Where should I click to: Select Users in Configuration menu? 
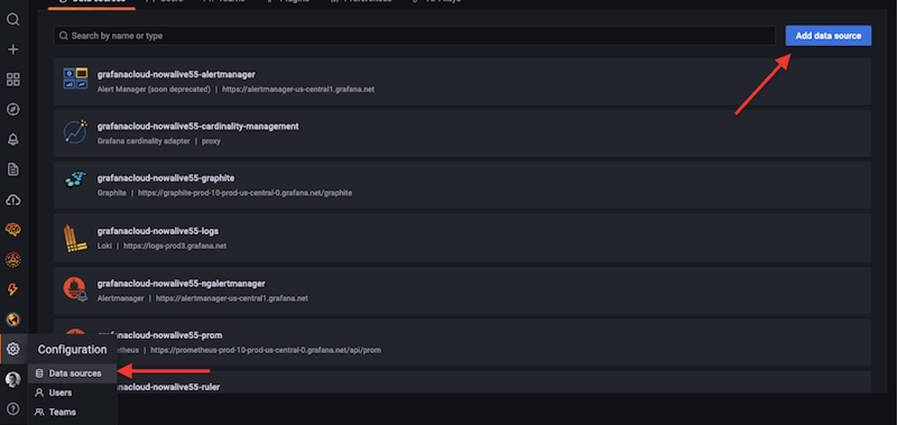coord(60,393)
